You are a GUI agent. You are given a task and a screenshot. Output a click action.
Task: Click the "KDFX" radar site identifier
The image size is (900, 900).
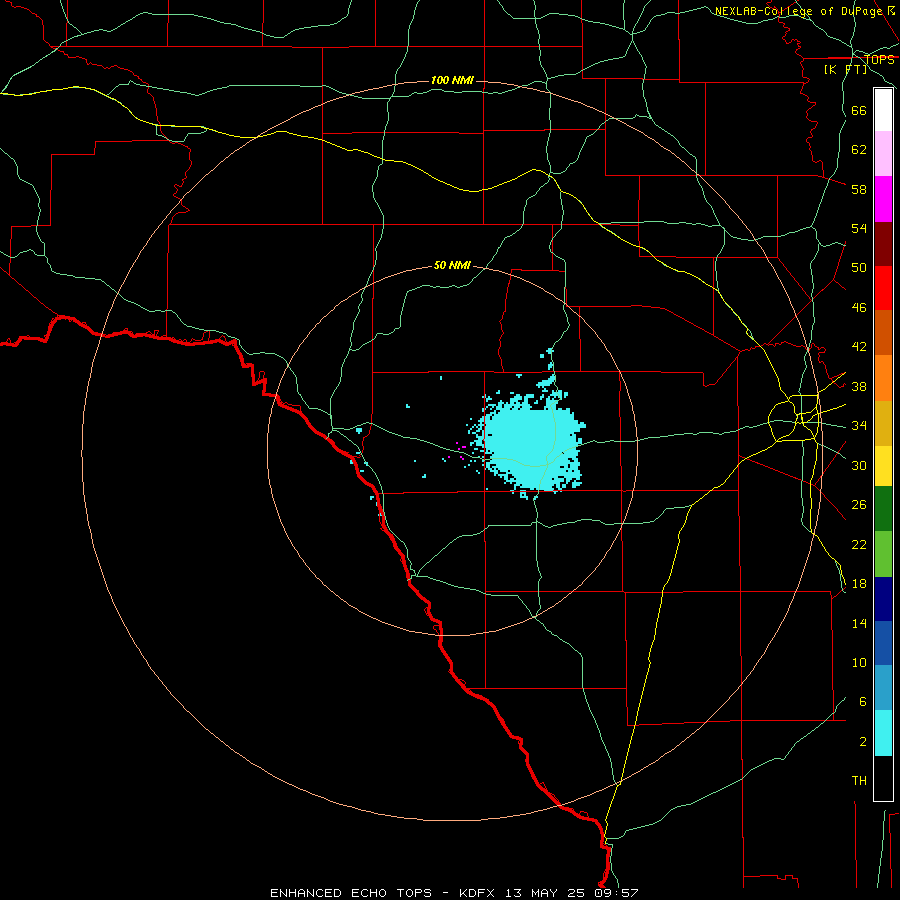pos(479,893)
